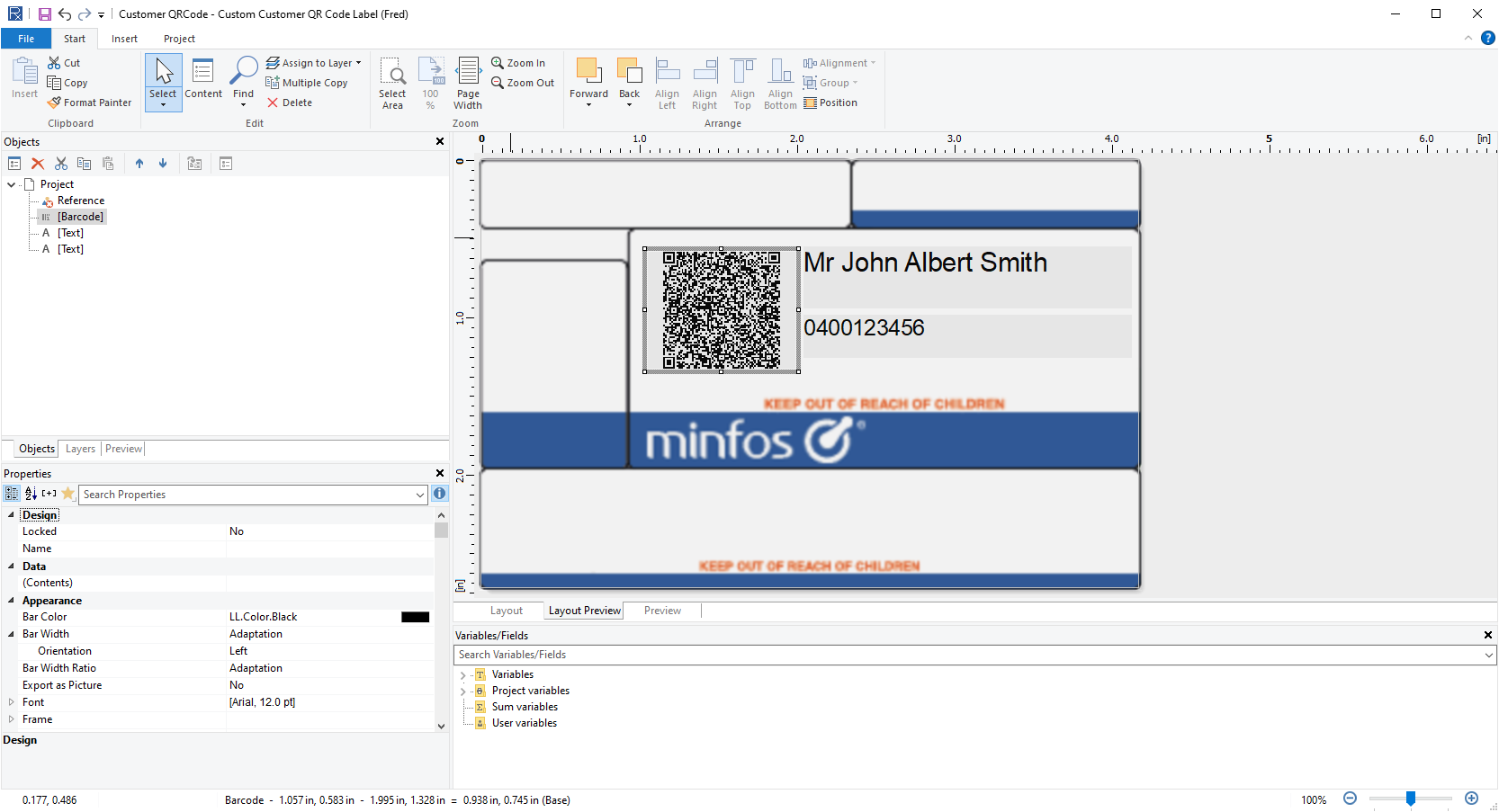The image size is (1499, 812).
Task: Open Content editor from ribbon
Action: pos(203,79)
